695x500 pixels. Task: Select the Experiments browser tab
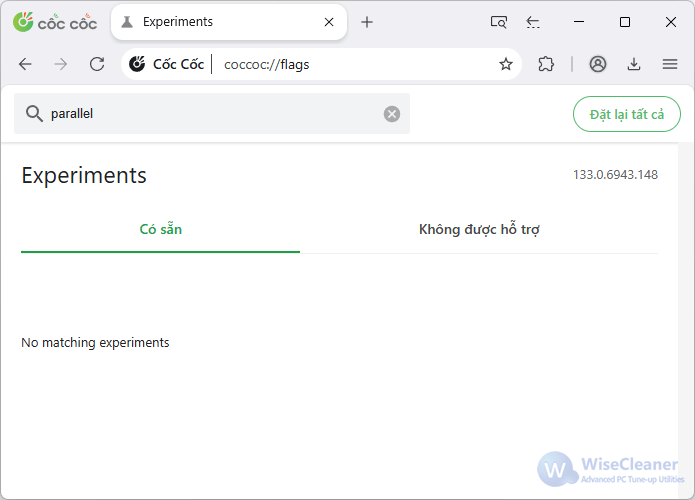(228, 22)
